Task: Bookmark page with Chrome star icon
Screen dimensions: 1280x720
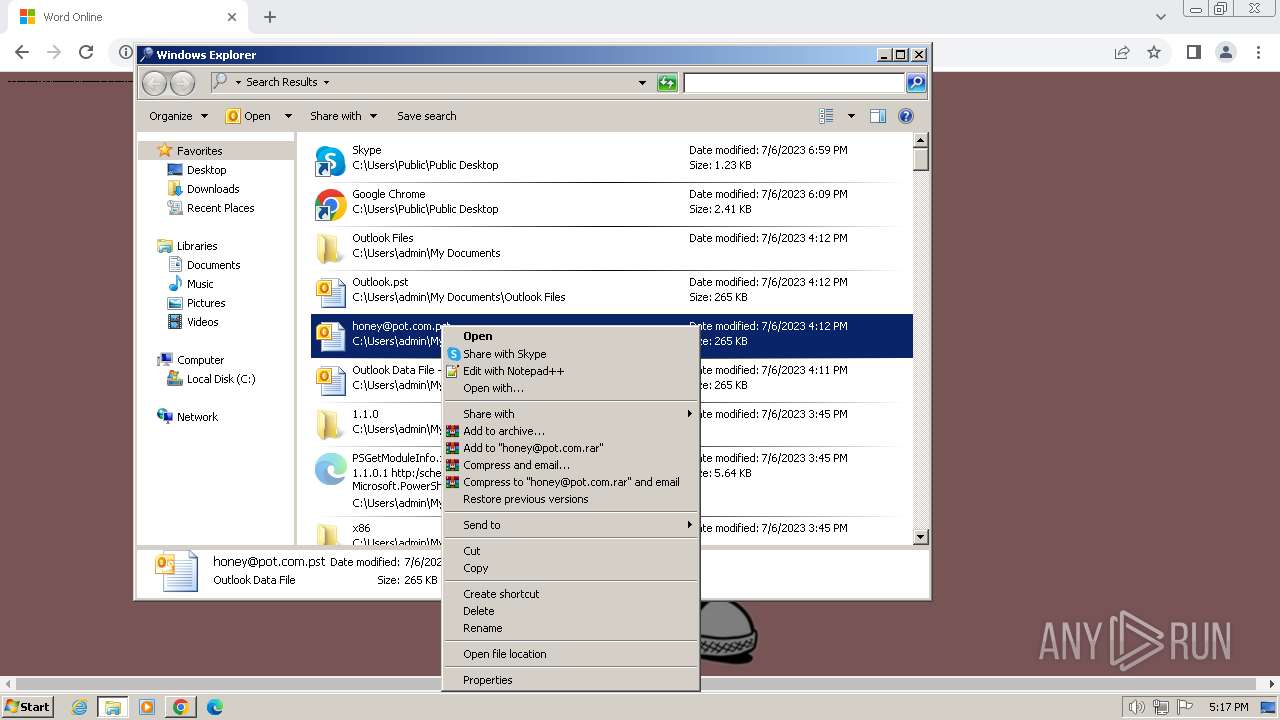Action: point(1154,52)
